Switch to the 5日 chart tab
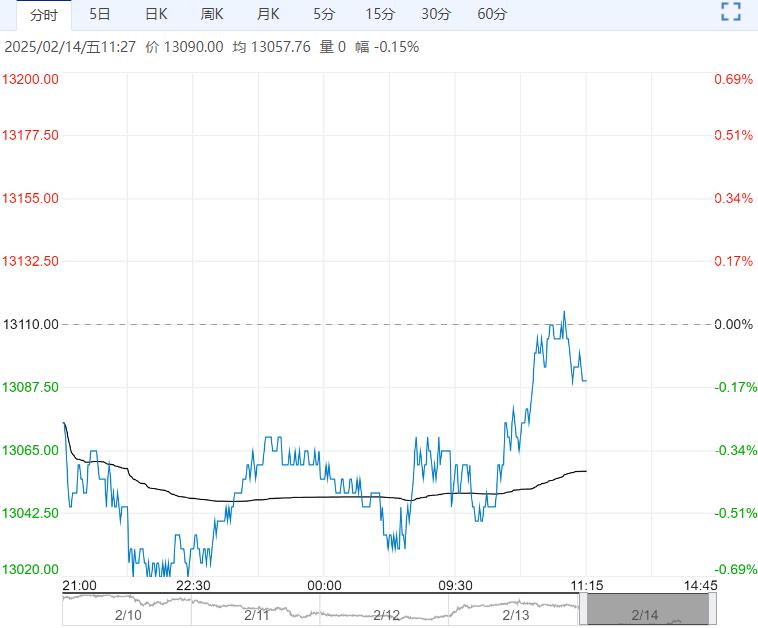The image size is (758, 628). click(x=100, y=14)
